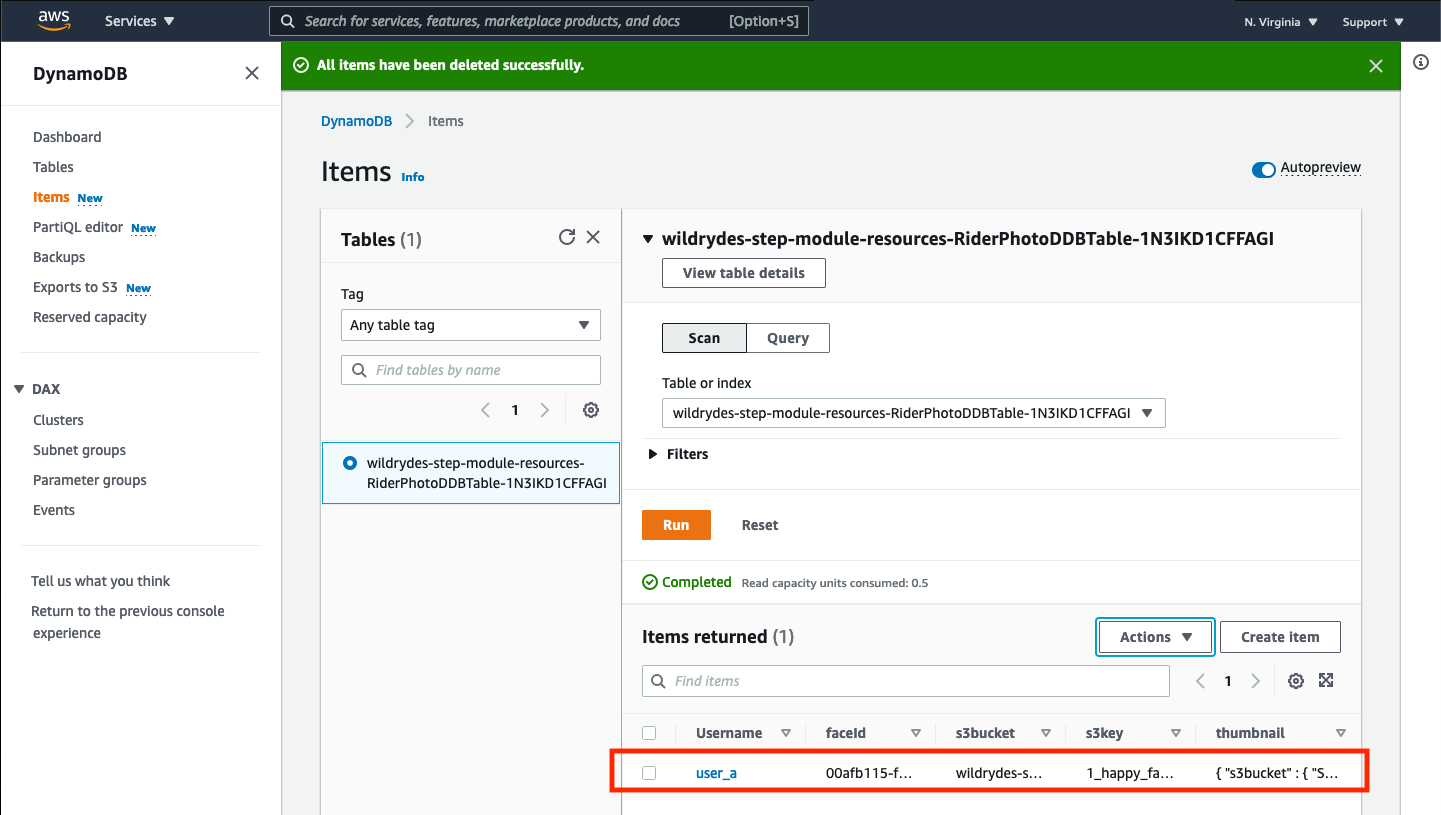Image resolution: width=1441 pixels, height=815 pixels.
Task: Open the N. Virginia region dropdown
Action: tap(1281, 22)
